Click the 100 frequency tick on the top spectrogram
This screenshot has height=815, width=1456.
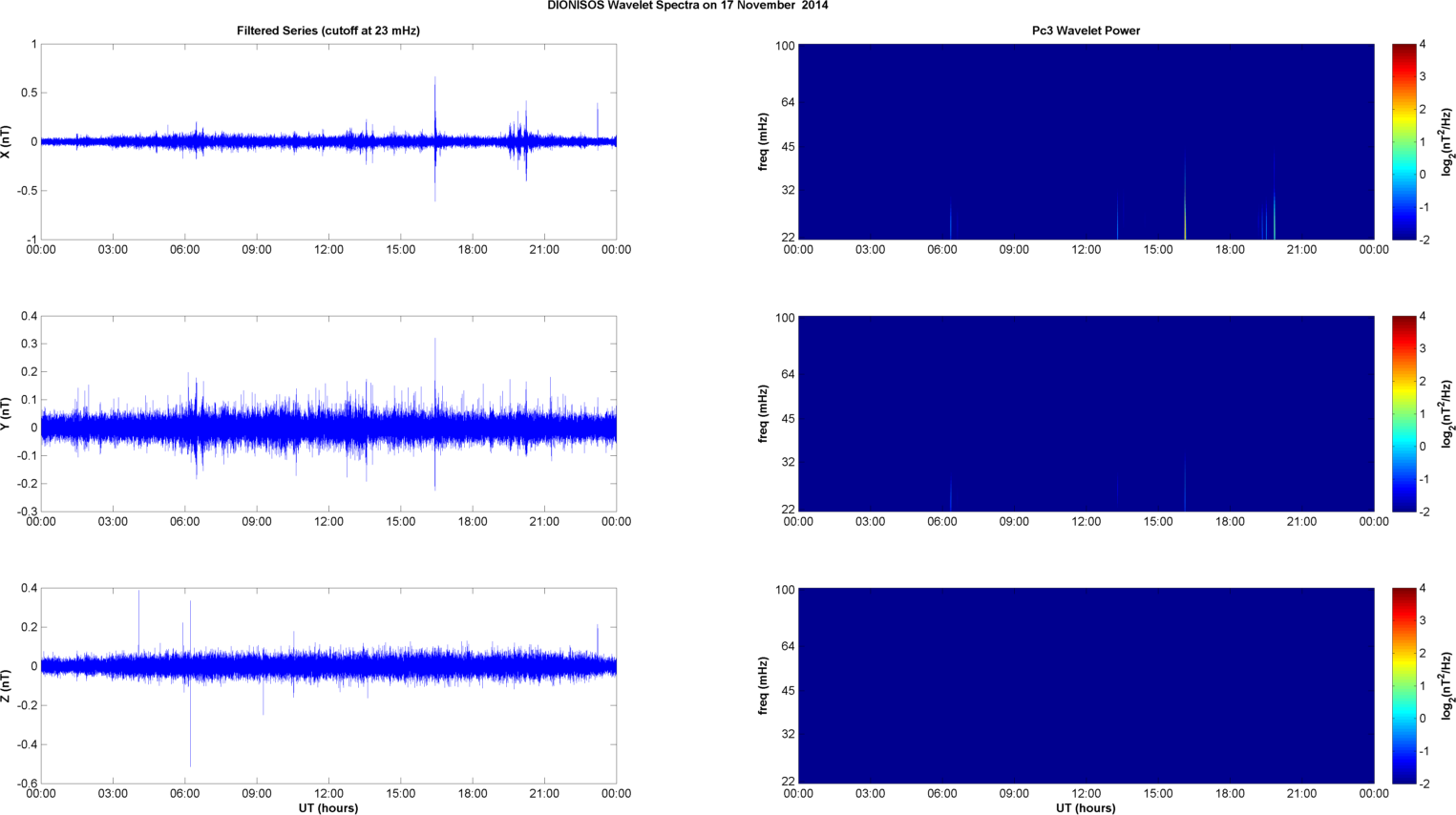[785, 46]
